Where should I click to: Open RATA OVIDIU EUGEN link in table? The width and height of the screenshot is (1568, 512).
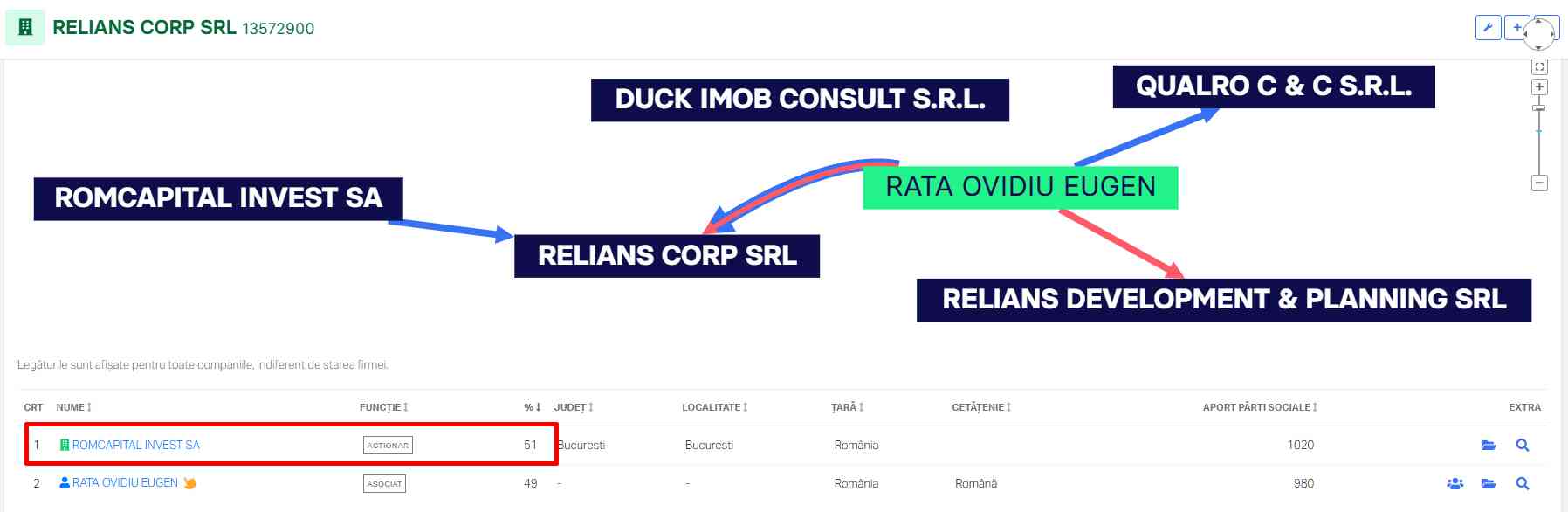(x=125, y=483)
